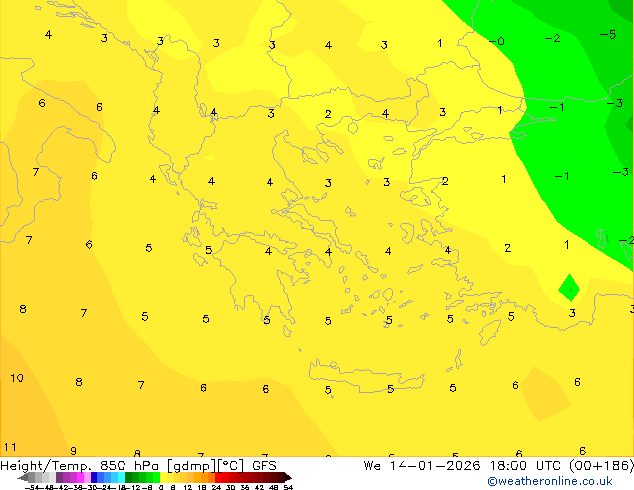
Task: Click the forecast date 'We 14-01-2026' text
Action: [x=422, y=465]
